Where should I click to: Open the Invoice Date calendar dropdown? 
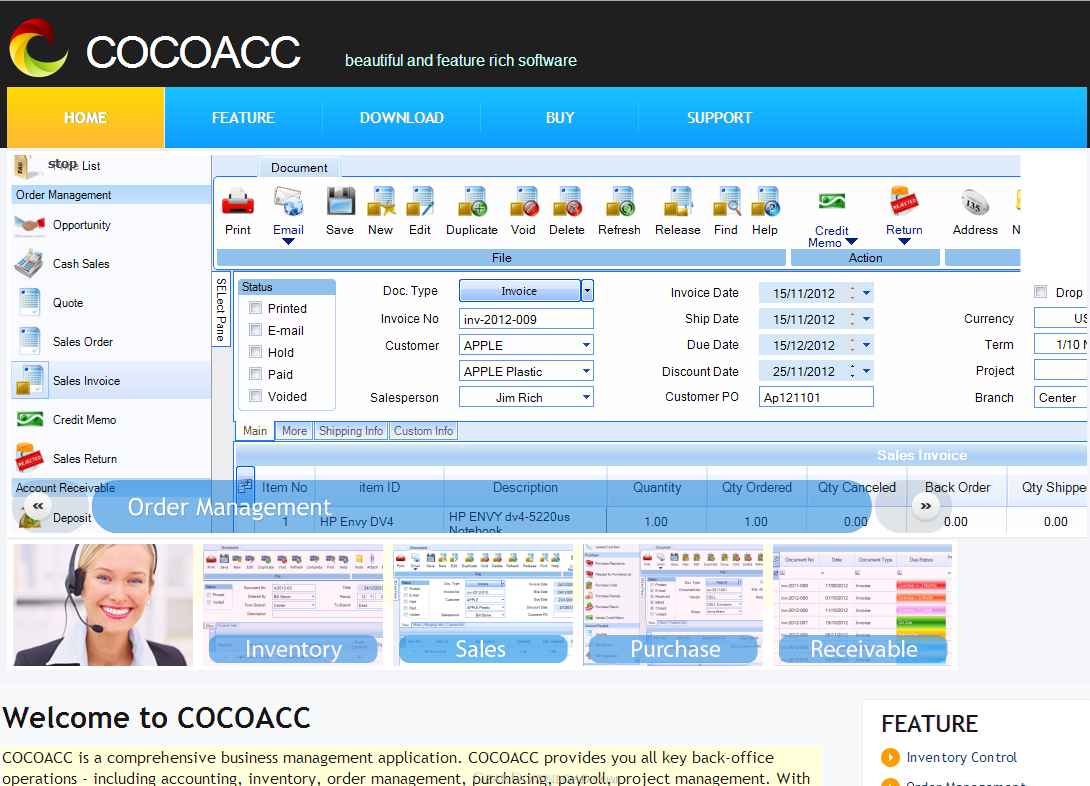point(866,293)
